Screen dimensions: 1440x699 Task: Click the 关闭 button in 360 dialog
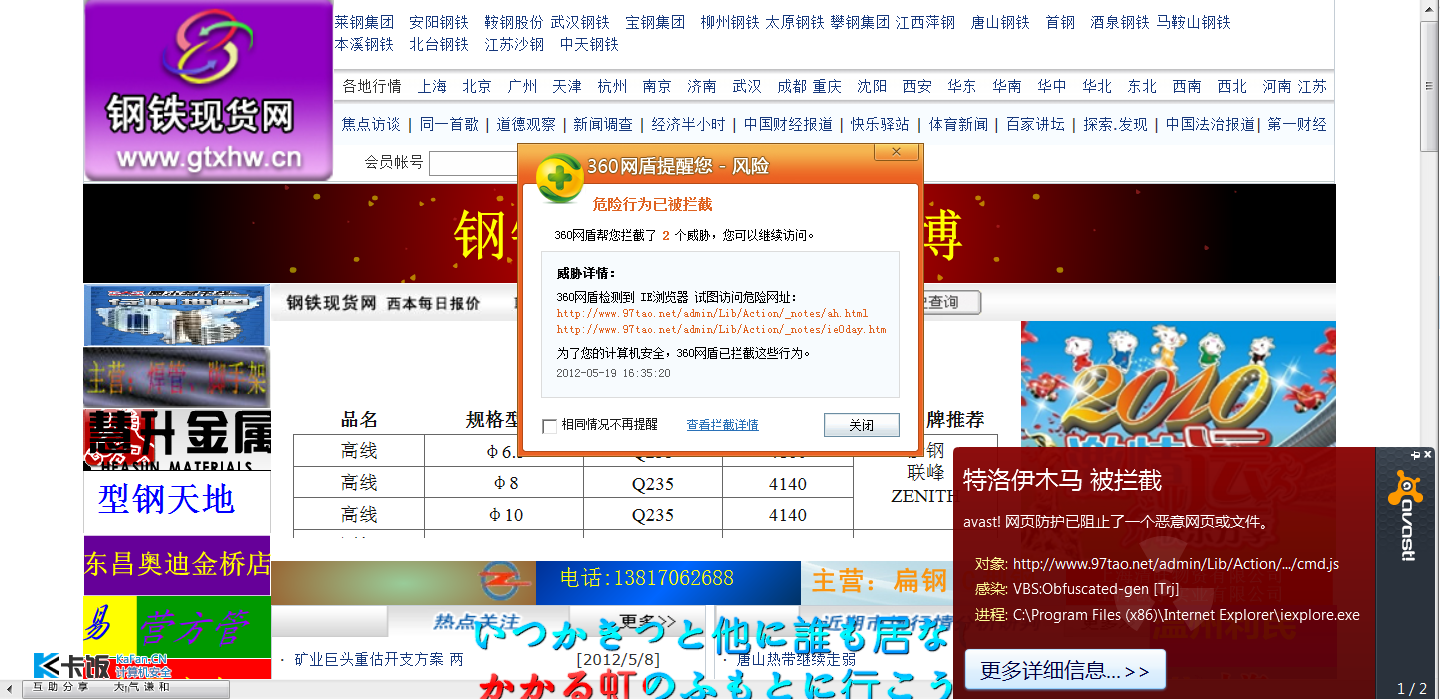tap(861, 425)
